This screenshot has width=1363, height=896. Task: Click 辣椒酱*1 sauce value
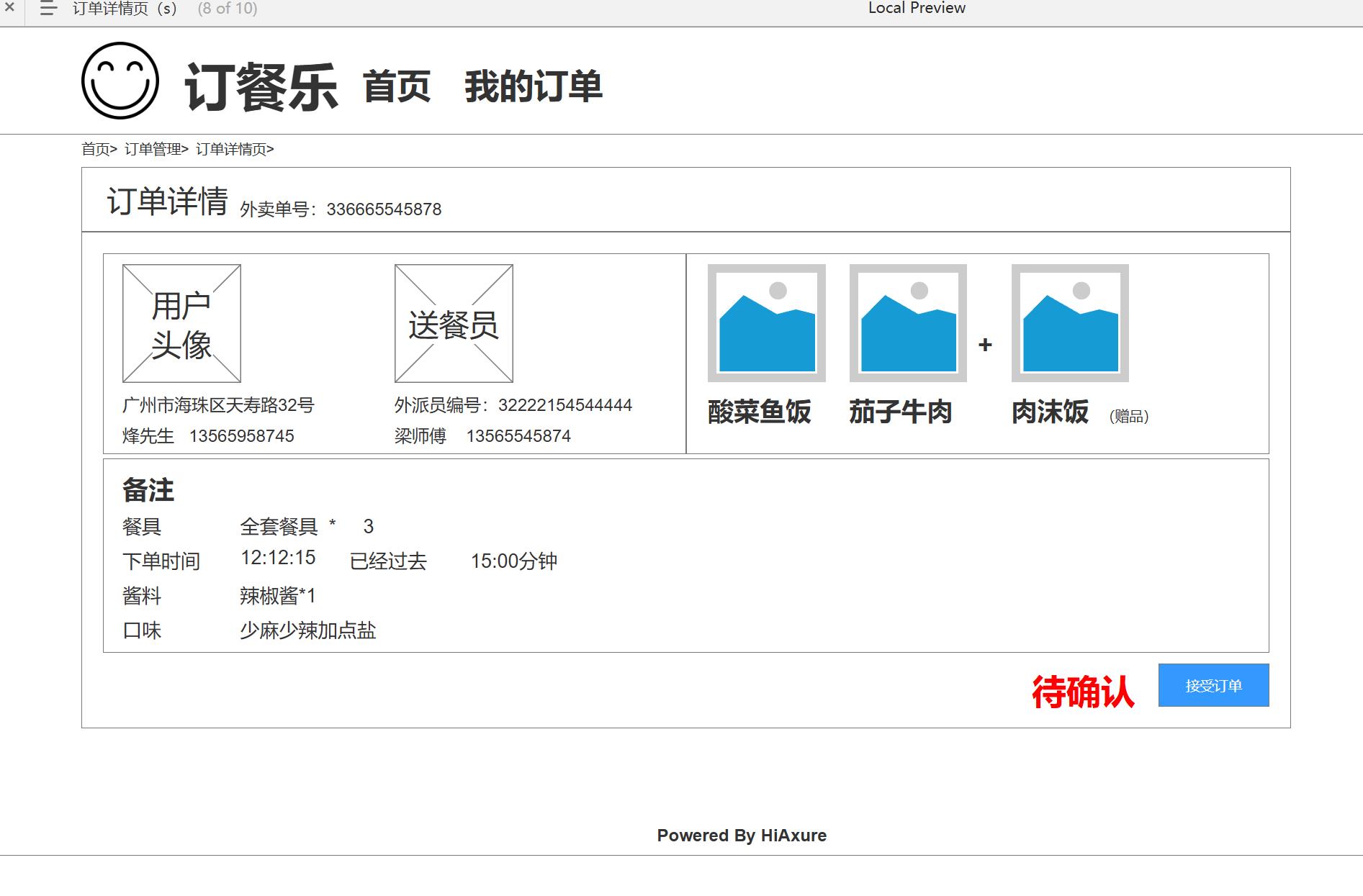click(278, 596)
